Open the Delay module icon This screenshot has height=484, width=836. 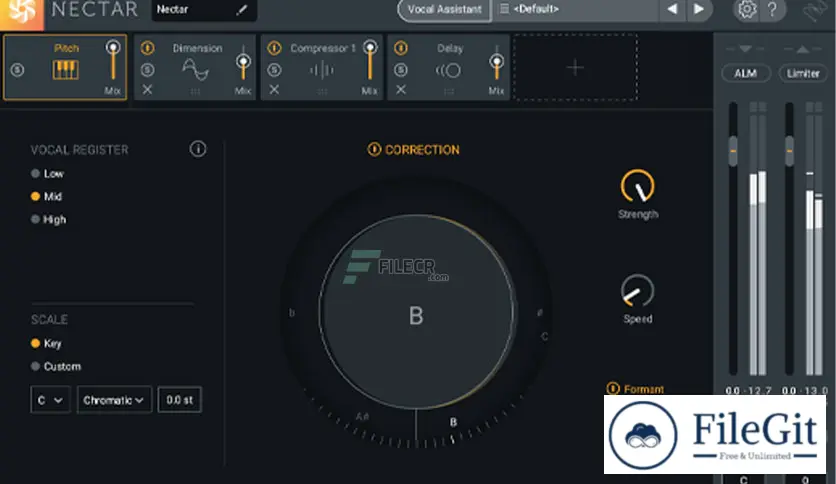click(448, 70)
